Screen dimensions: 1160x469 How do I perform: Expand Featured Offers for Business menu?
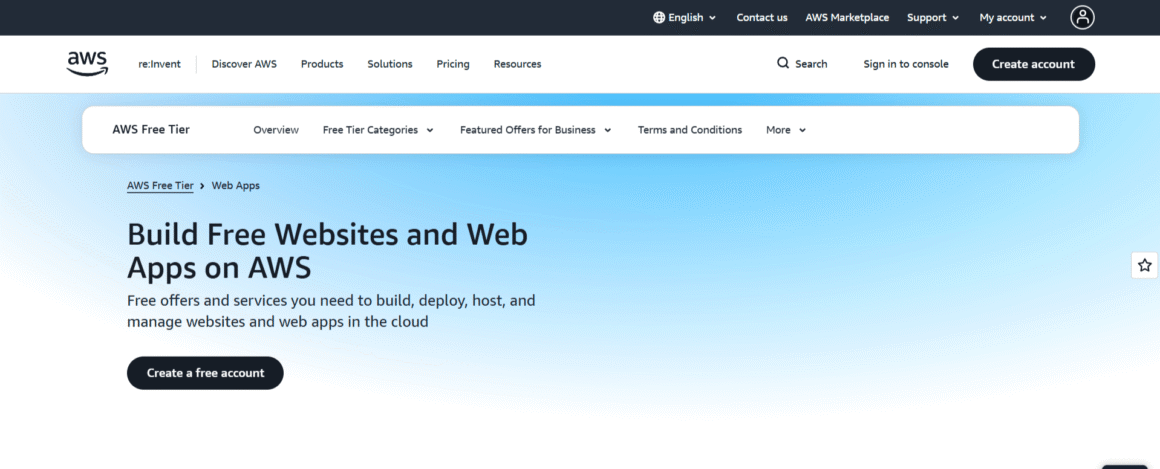coord(536,130)
